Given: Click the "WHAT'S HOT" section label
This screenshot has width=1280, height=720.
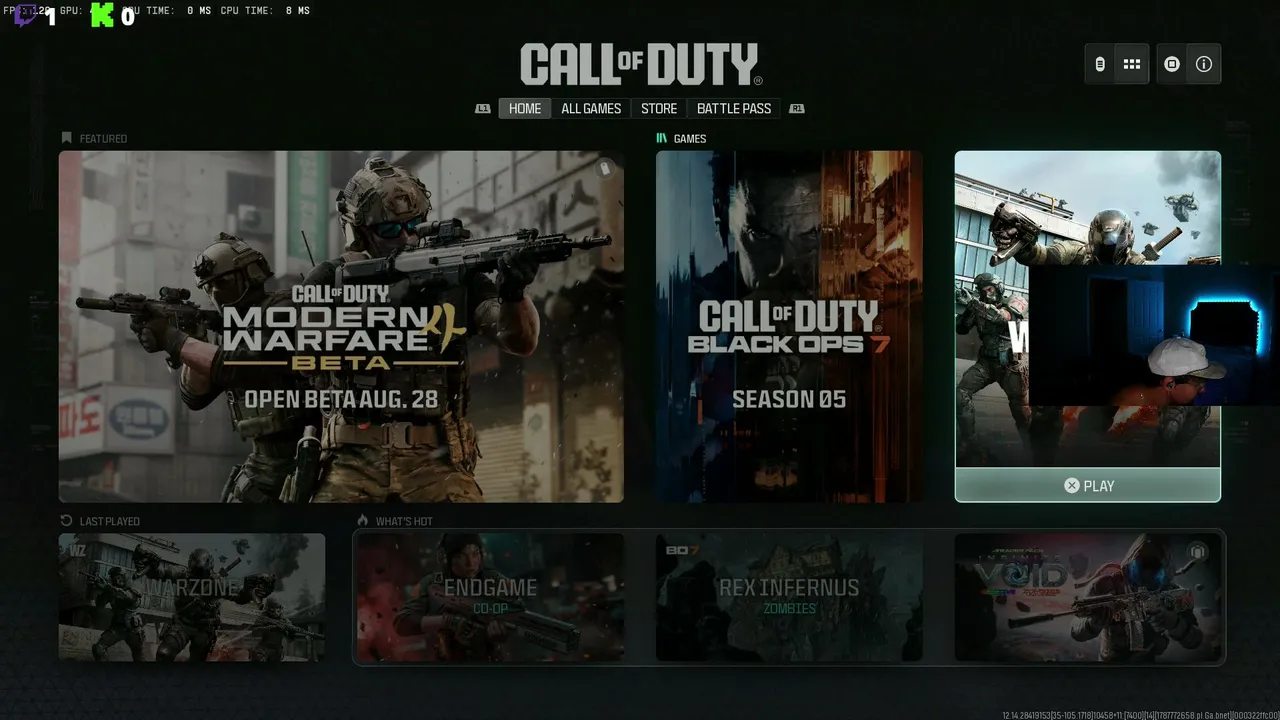Looking at the screenshot, I should (404, 521).
